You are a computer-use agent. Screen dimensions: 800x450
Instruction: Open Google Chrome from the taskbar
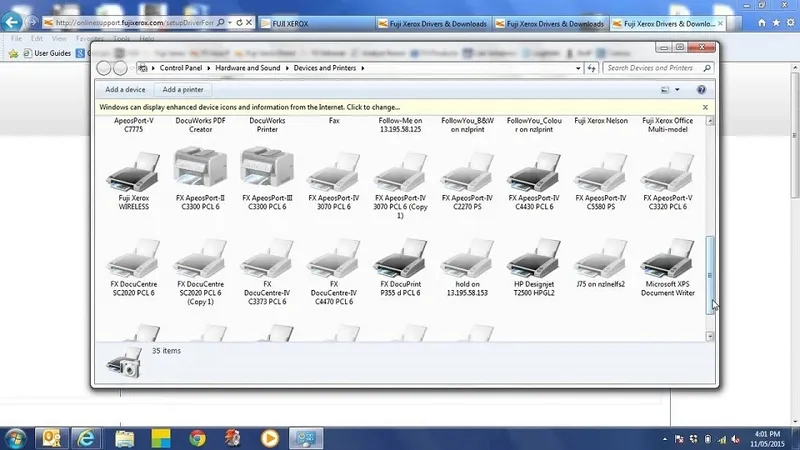click(x=198, y=438)
